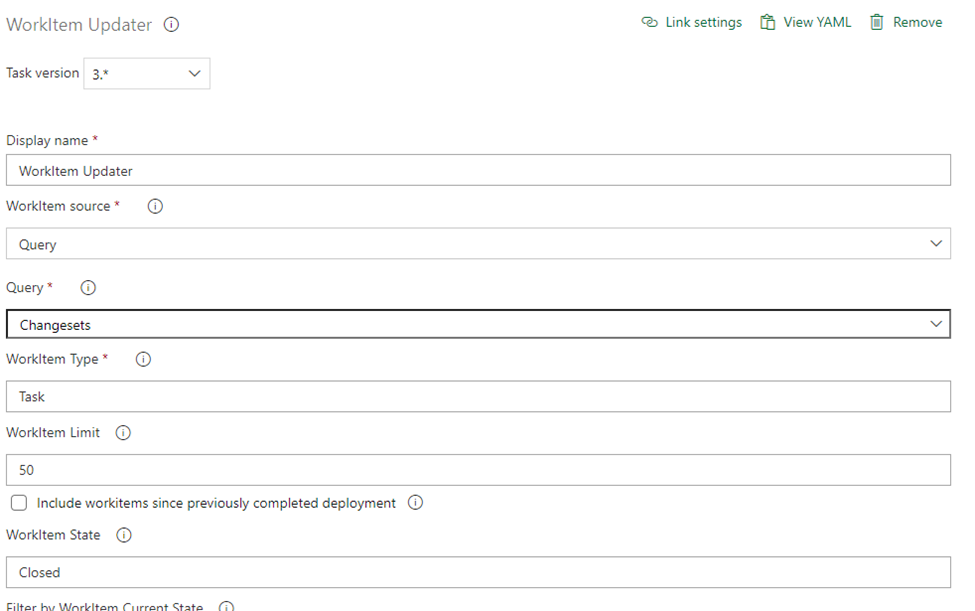
Task: View info for the WorkItem Type field
Action: click(x=142, y=359)
